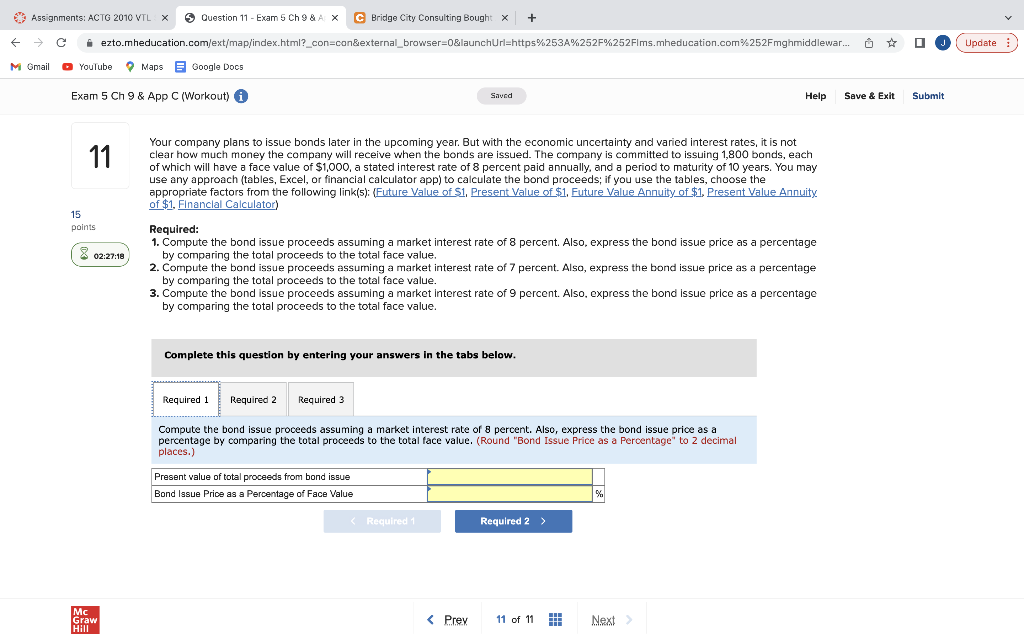Open Future Value of $1 table link
Image resolution: width=1024 pixels, height=640 pixels.
421,192
